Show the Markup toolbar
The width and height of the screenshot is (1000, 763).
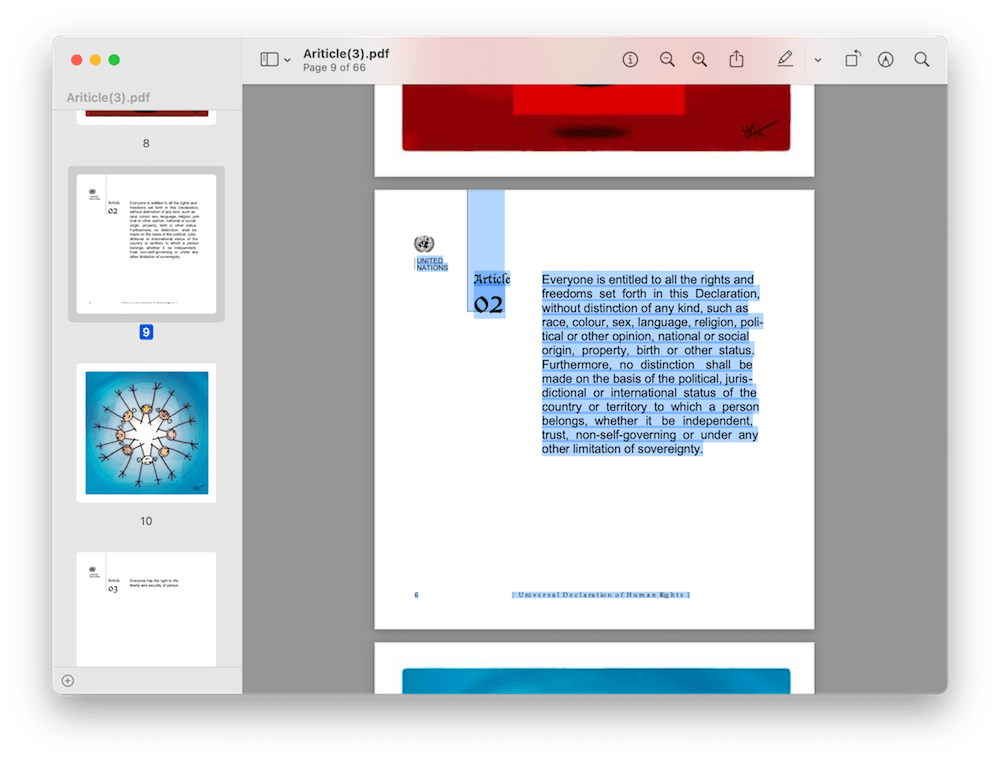click(885, 59)
